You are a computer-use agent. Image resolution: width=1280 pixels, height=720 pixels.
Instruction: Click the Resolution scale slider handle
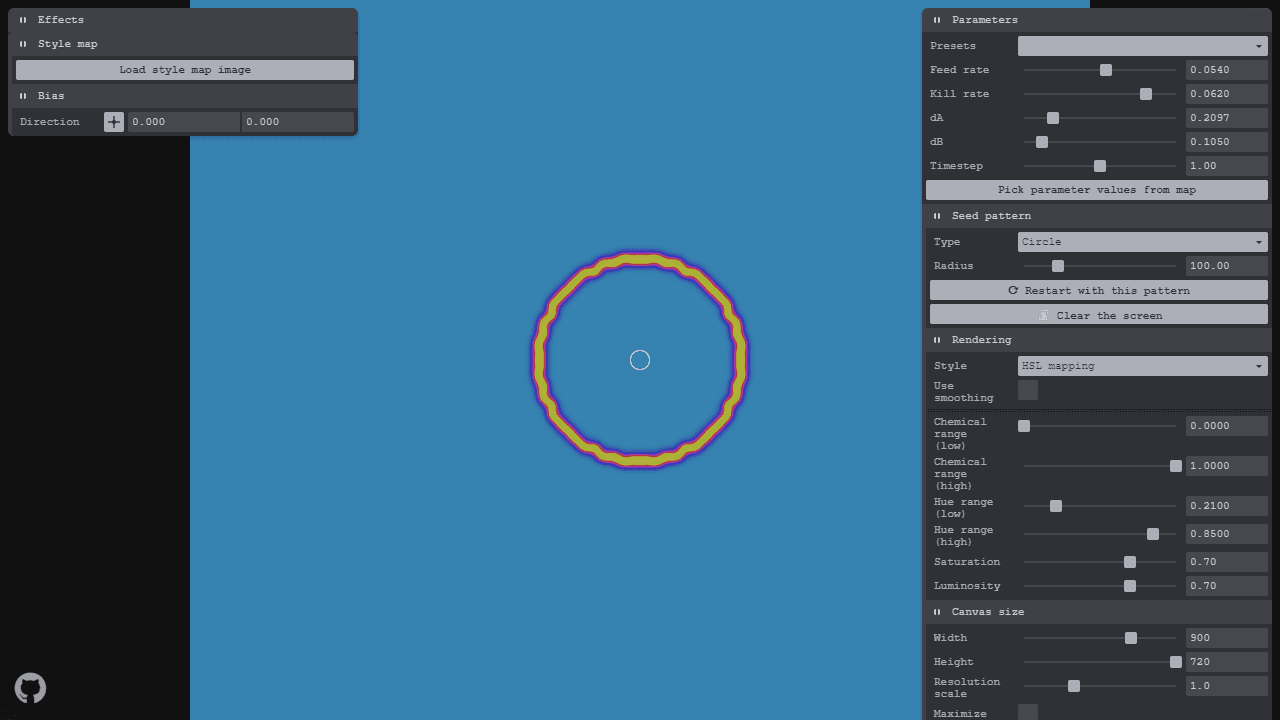click(x=1074, y=686)
